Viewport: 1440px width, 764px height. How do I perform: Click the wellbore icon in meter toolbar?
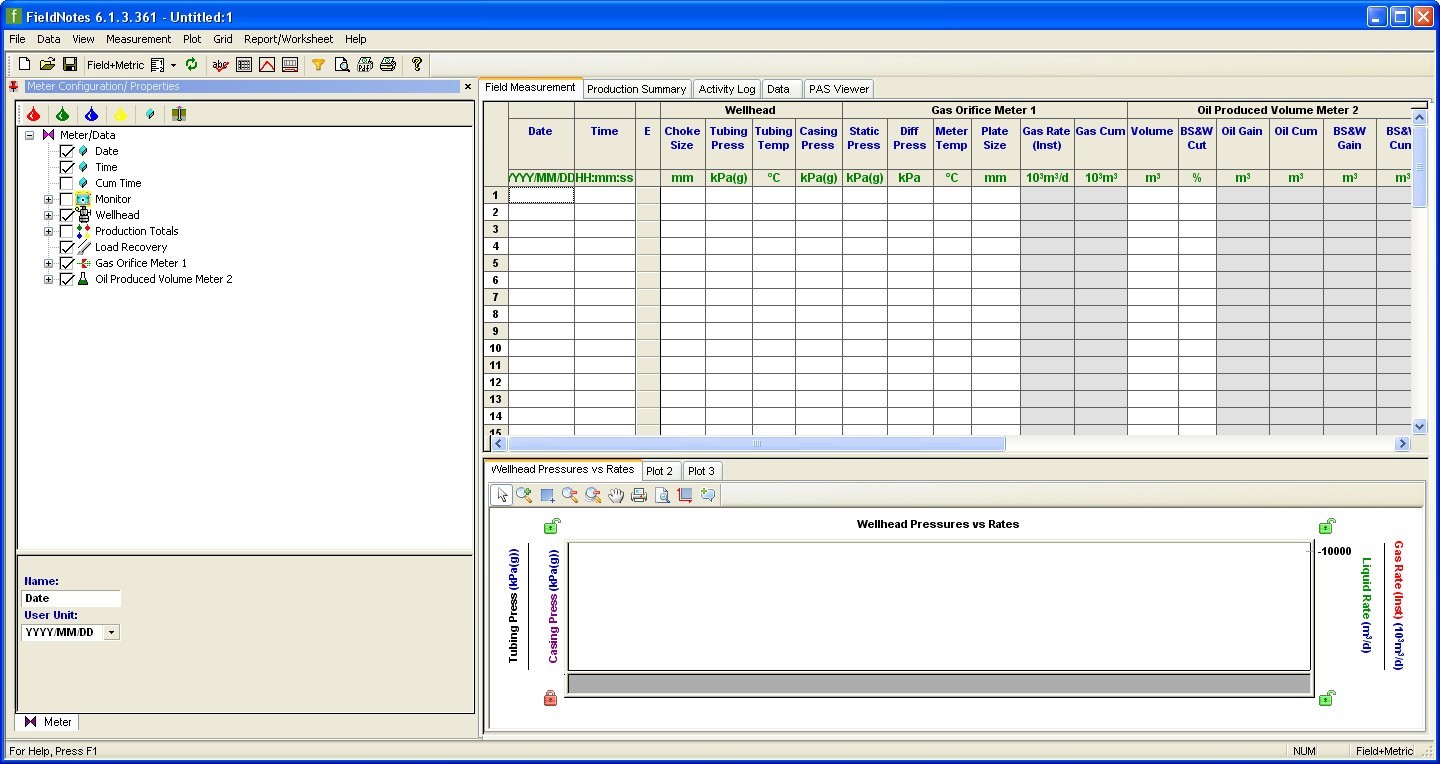179,114
